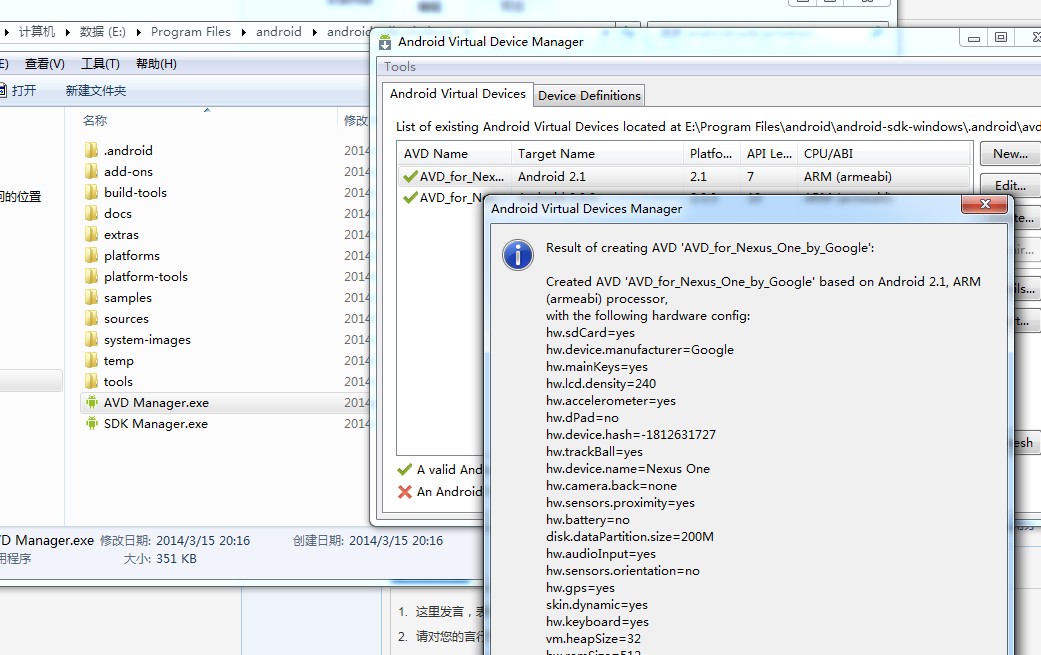The image size is (1041, 655).
Task: Click Android Virtual Device Manager title icon
Action: click(385, 42)
